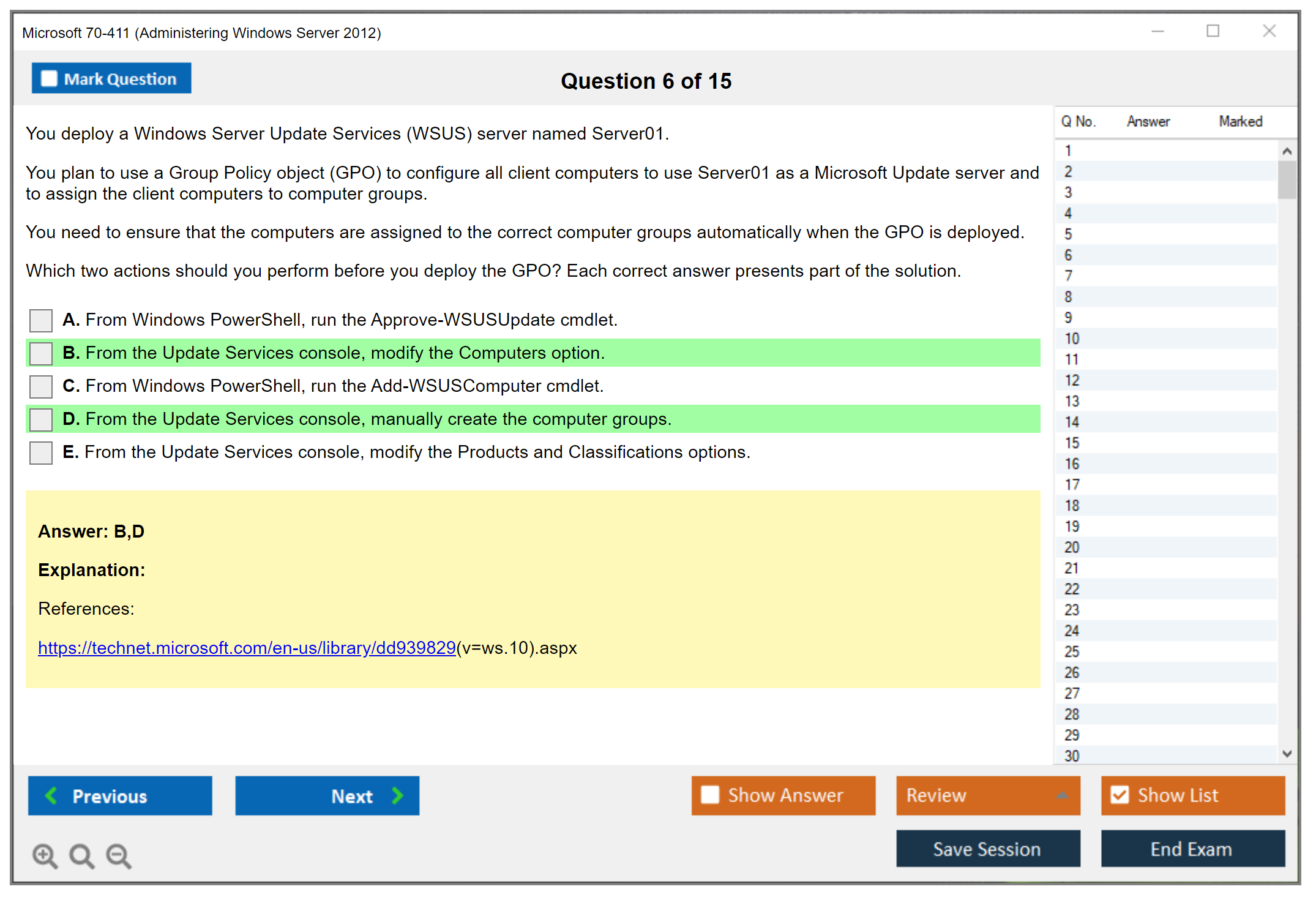Click the End Exam button
This screenshot has height=900, width=1316.
1192,849
